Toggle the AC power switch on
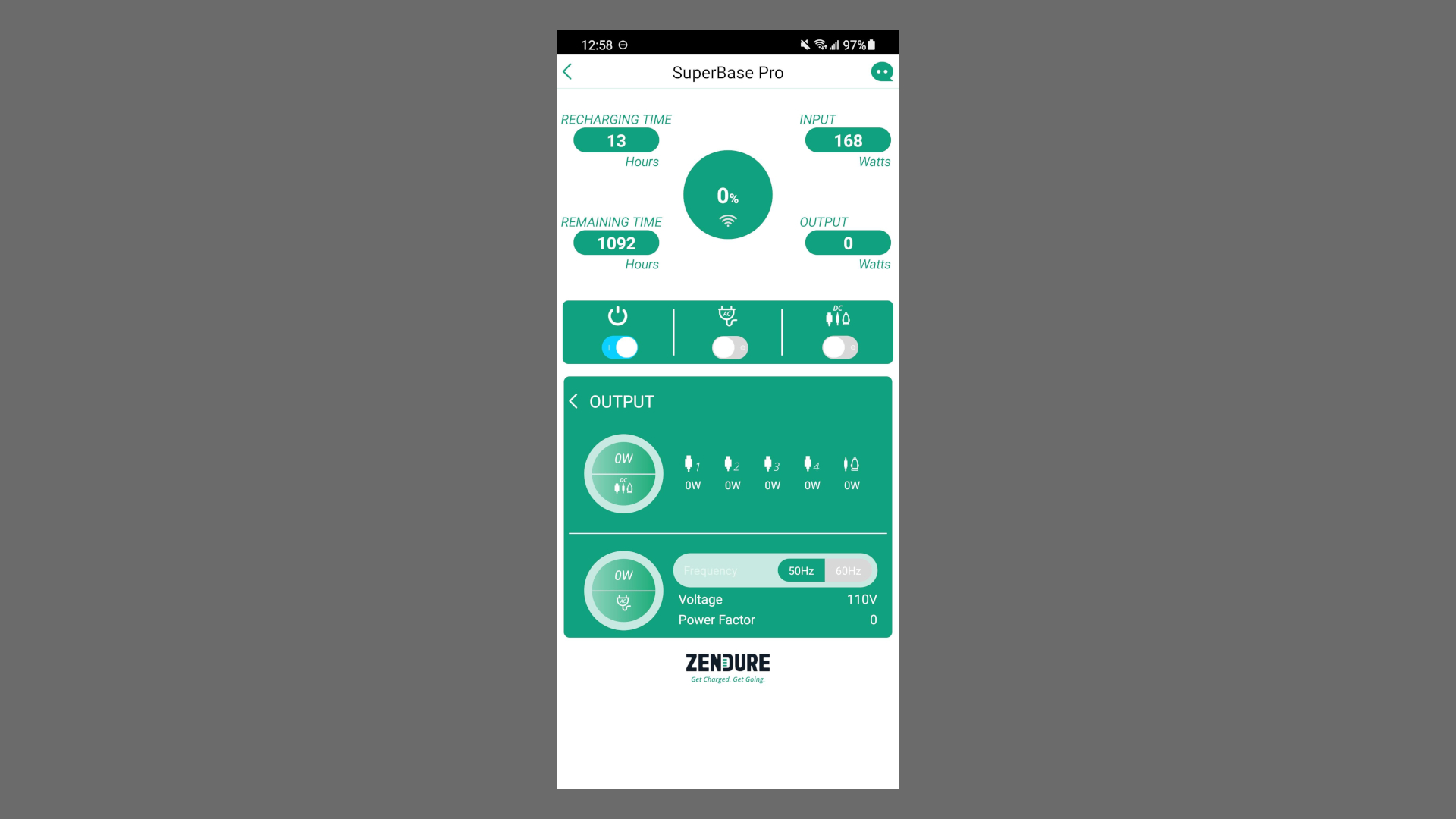 pos(728,347)
